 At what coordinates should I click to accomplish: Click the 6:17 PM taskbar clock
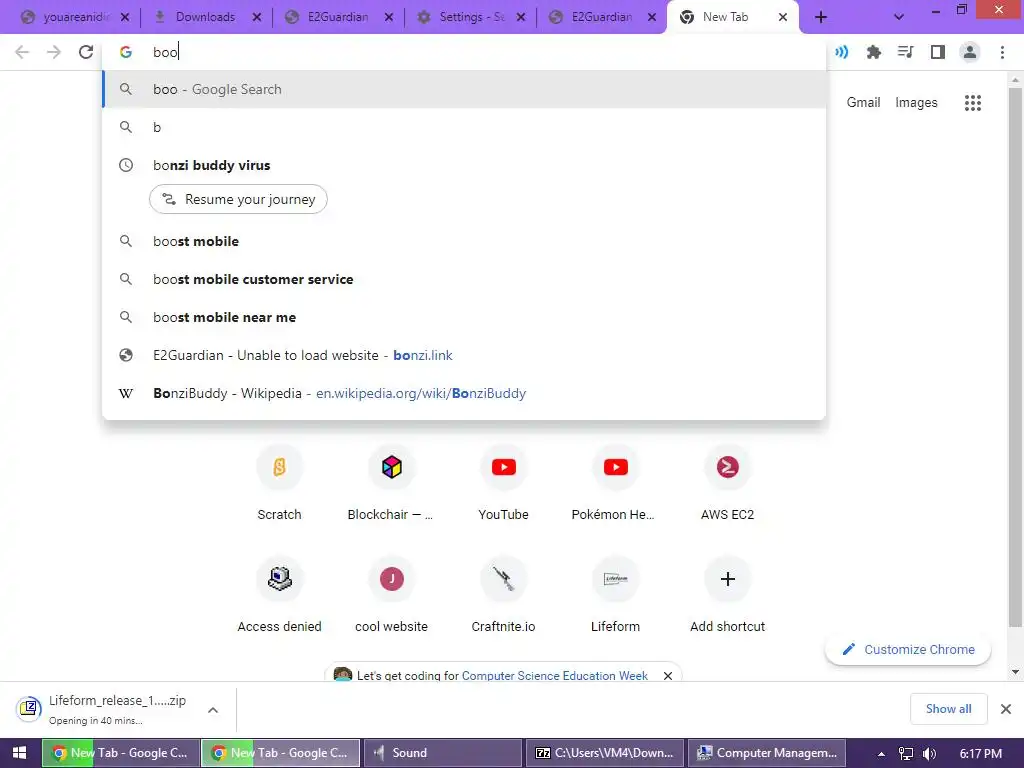(x=980, y=754)
